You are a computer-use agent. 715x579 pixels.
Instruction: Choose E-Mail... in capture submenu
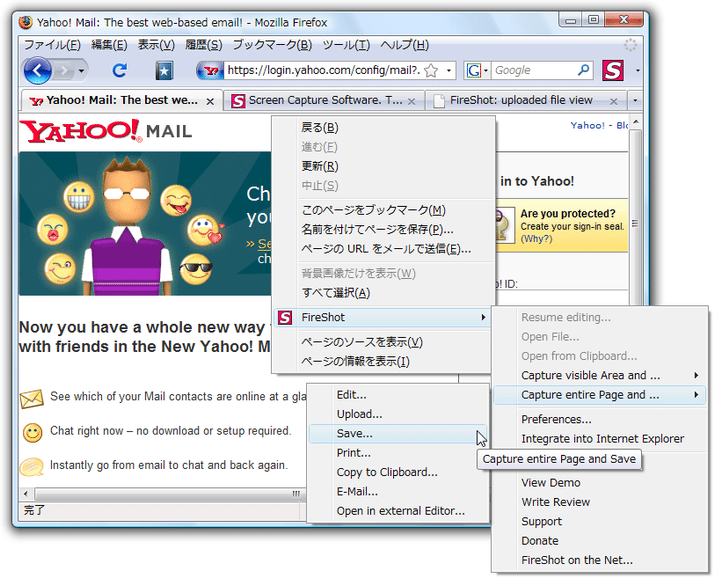click(398, 491)
